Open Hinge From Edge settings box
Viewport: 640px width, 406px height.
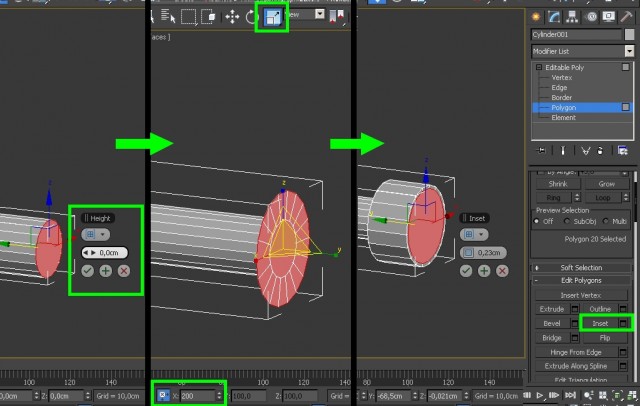pos(623,352)
